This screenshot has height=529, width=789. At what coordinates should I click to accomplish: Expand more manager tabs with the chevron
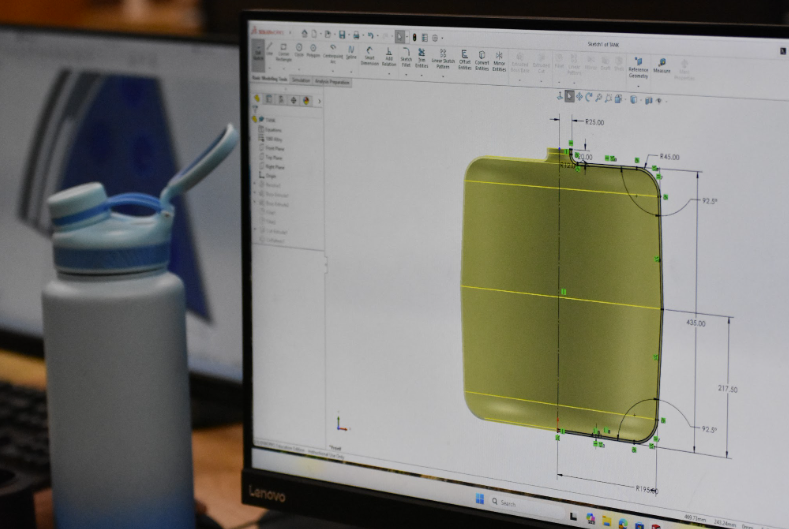click(319, 102)
